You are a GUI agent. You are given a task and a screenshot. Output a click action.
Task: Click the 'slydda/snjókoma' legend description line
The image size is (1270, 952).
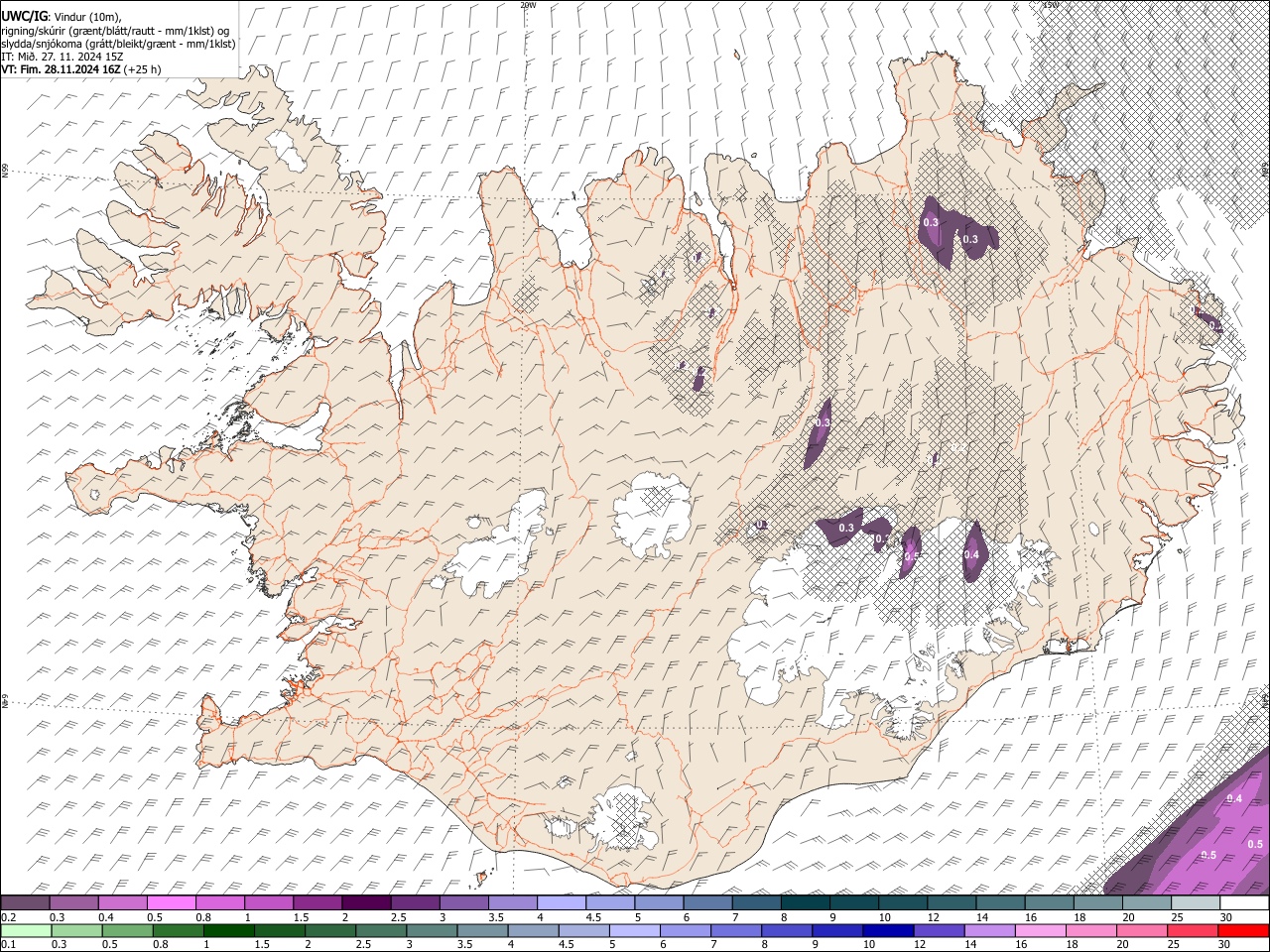pyautogui.click(x=119, y=43)
